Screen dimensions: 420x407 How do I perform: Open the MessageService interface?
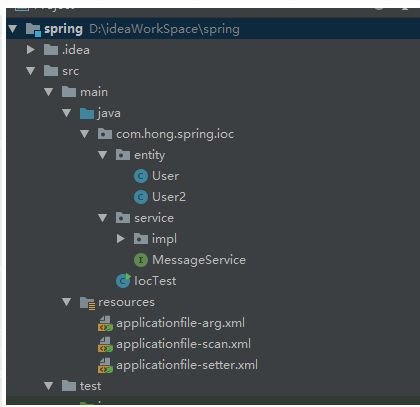tap(199, 260)
